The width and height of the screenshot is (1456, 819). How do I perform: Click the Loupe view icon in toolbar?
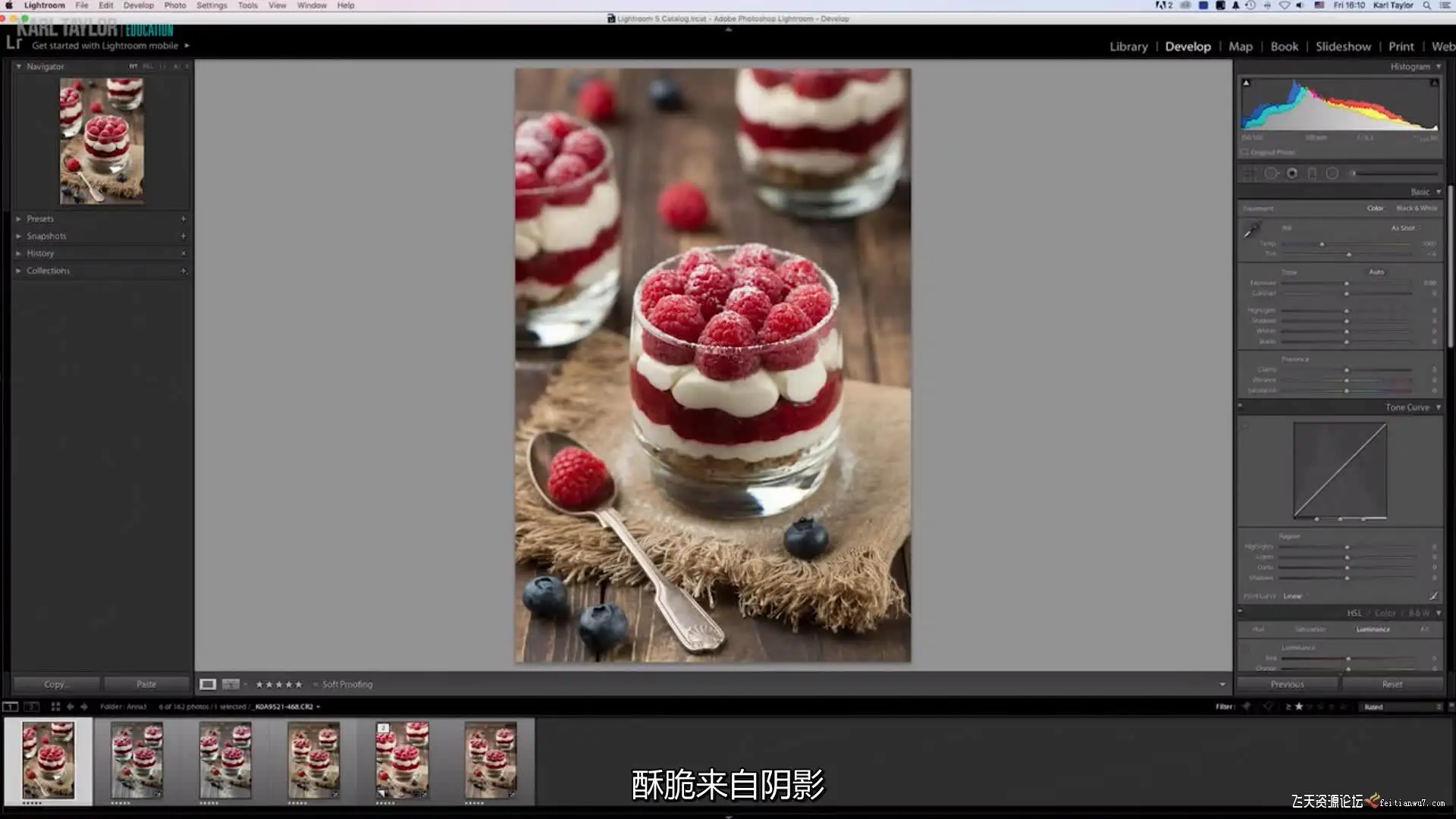[207, 684]
